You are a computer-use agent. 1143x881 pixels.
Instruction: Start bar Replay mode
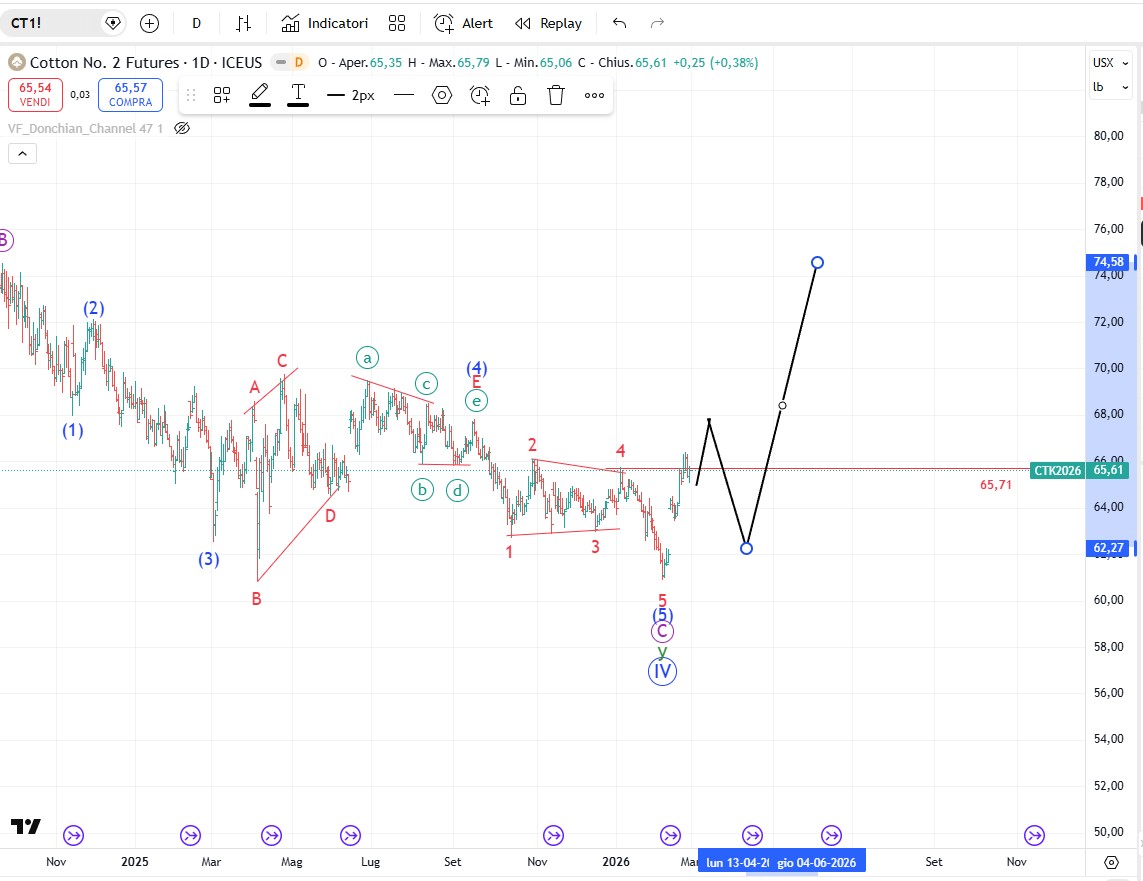click(x=548, y=23)
